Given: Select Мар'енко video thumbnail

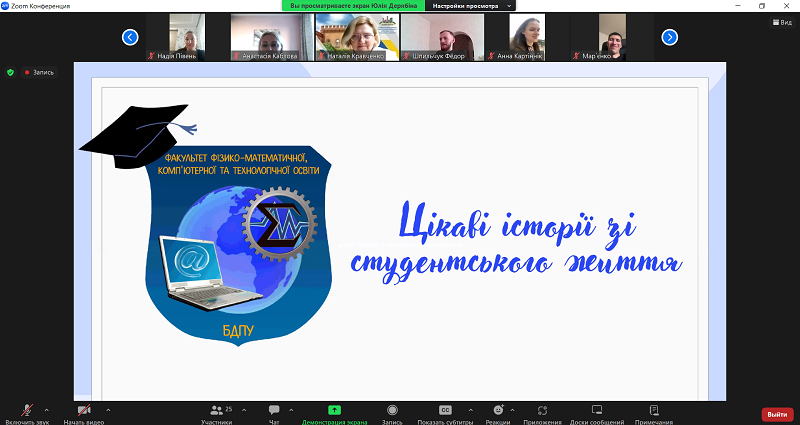Looking at the screenshot, I should 612,37.
